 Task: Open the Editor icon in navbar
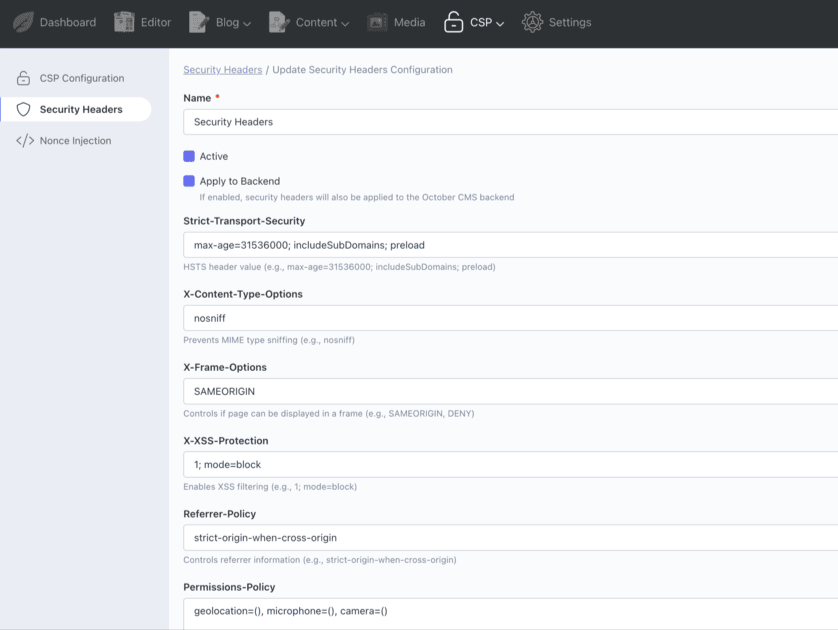[124, 22]
